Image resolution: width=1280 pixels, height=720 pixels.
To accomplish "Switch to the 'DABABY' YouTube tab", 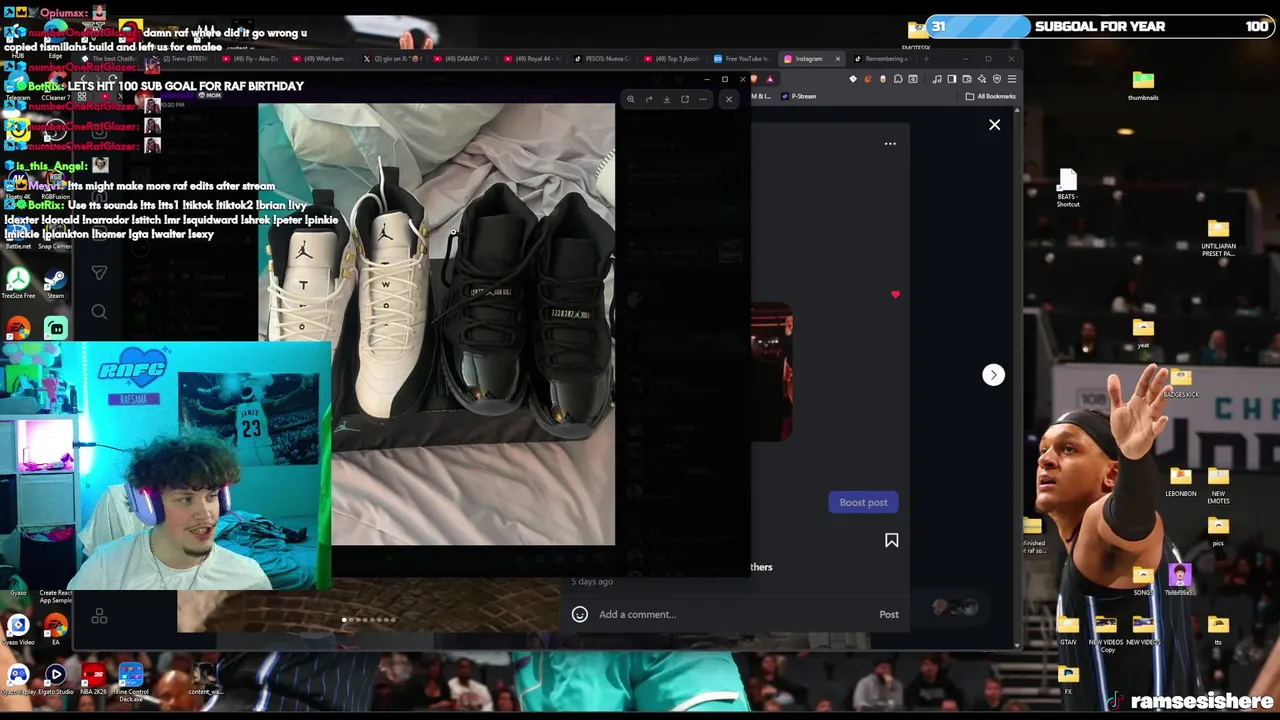I will 462,59.
